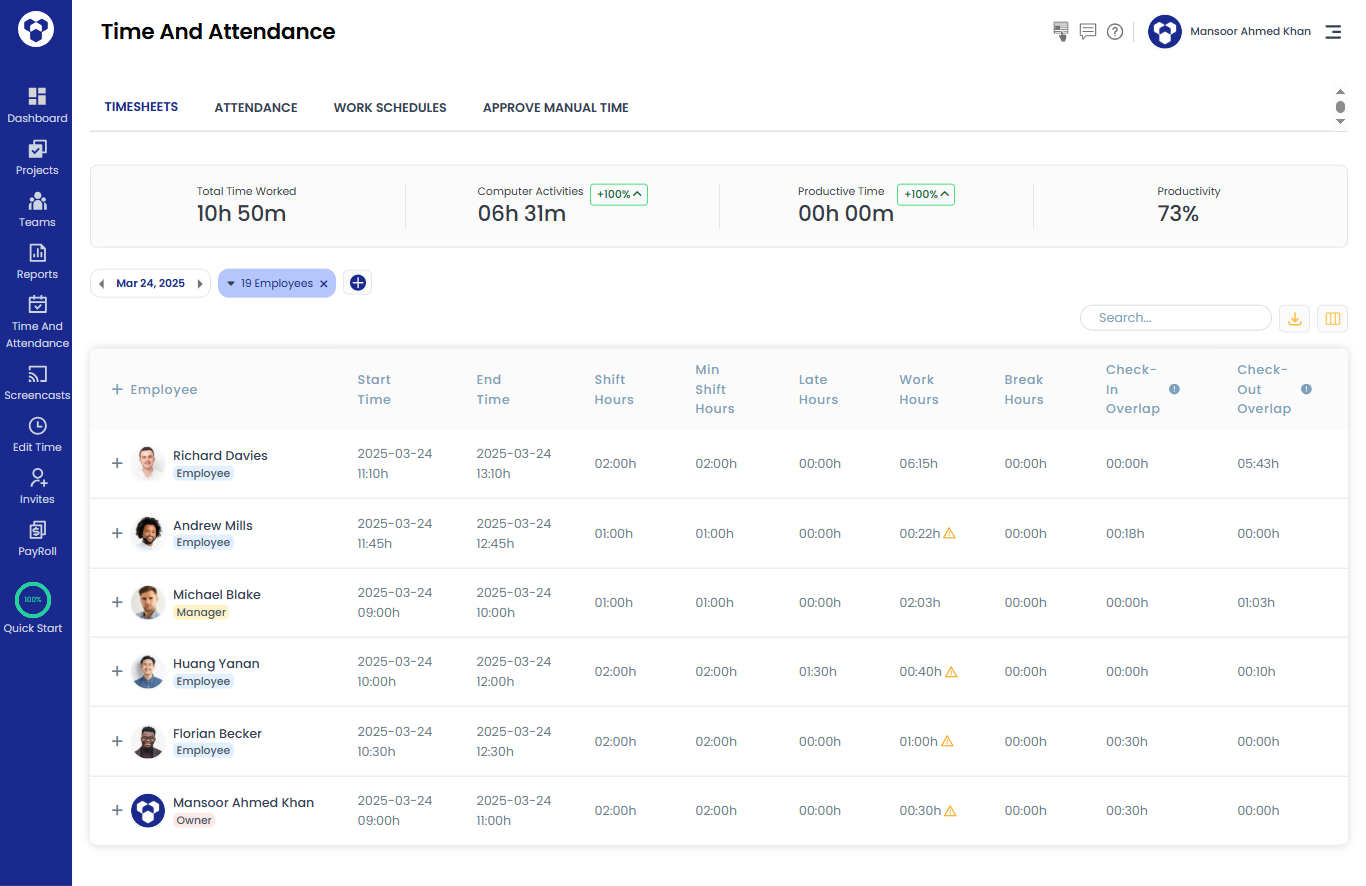1366x886 pixels.
Task: Click the add filter plus button
Action: coord(358,283)
